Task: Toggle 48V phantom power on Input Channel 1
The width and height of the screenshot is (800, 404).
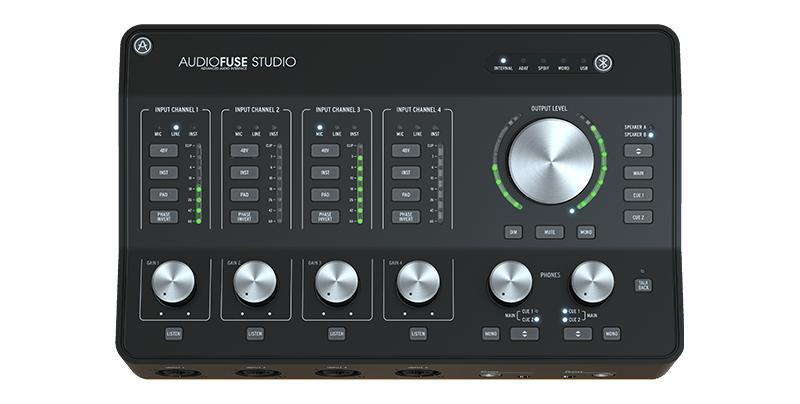Action: [163, 150]
